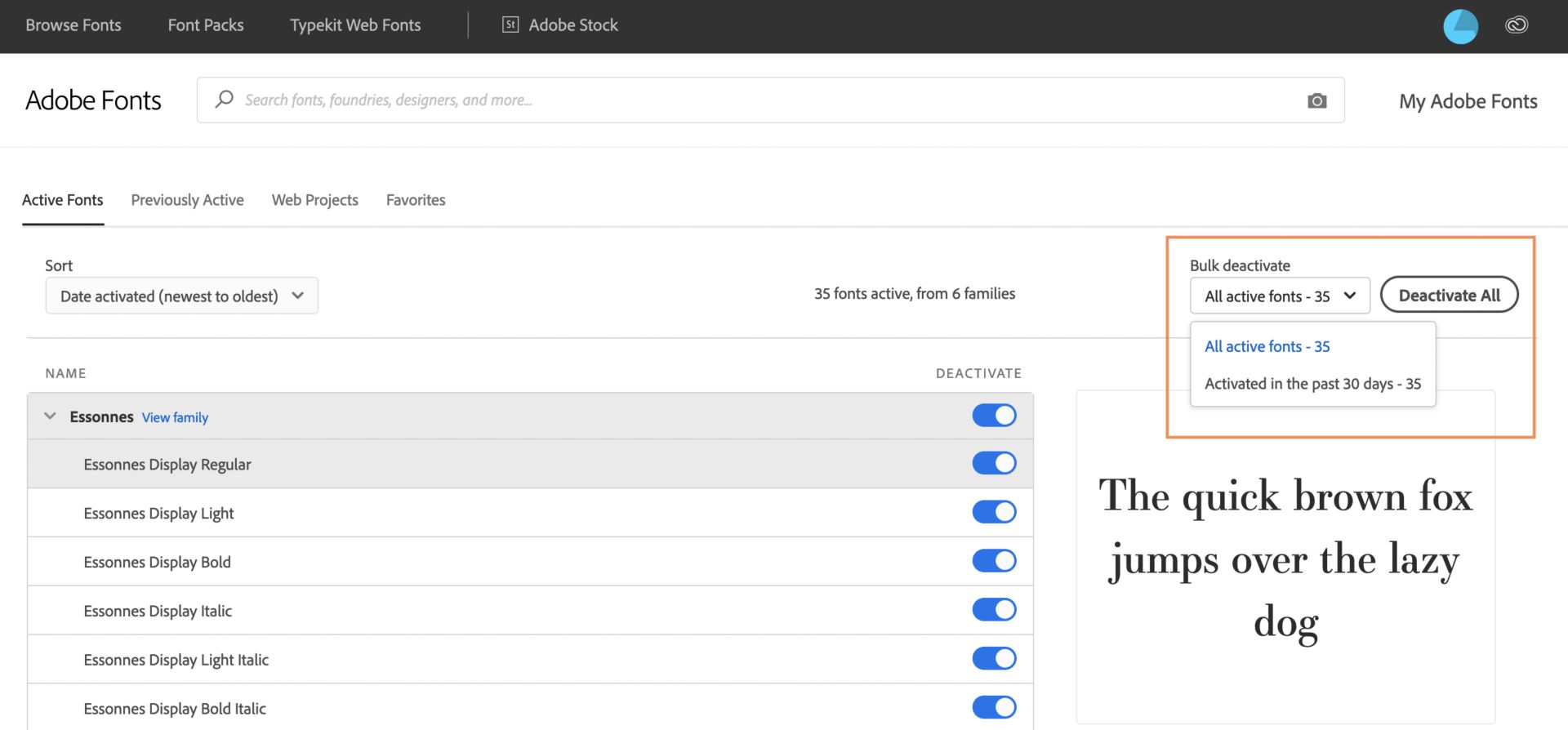Choose Activated in the past 30 days option
The image size is (1568, 730).
tap(1312, 384)
